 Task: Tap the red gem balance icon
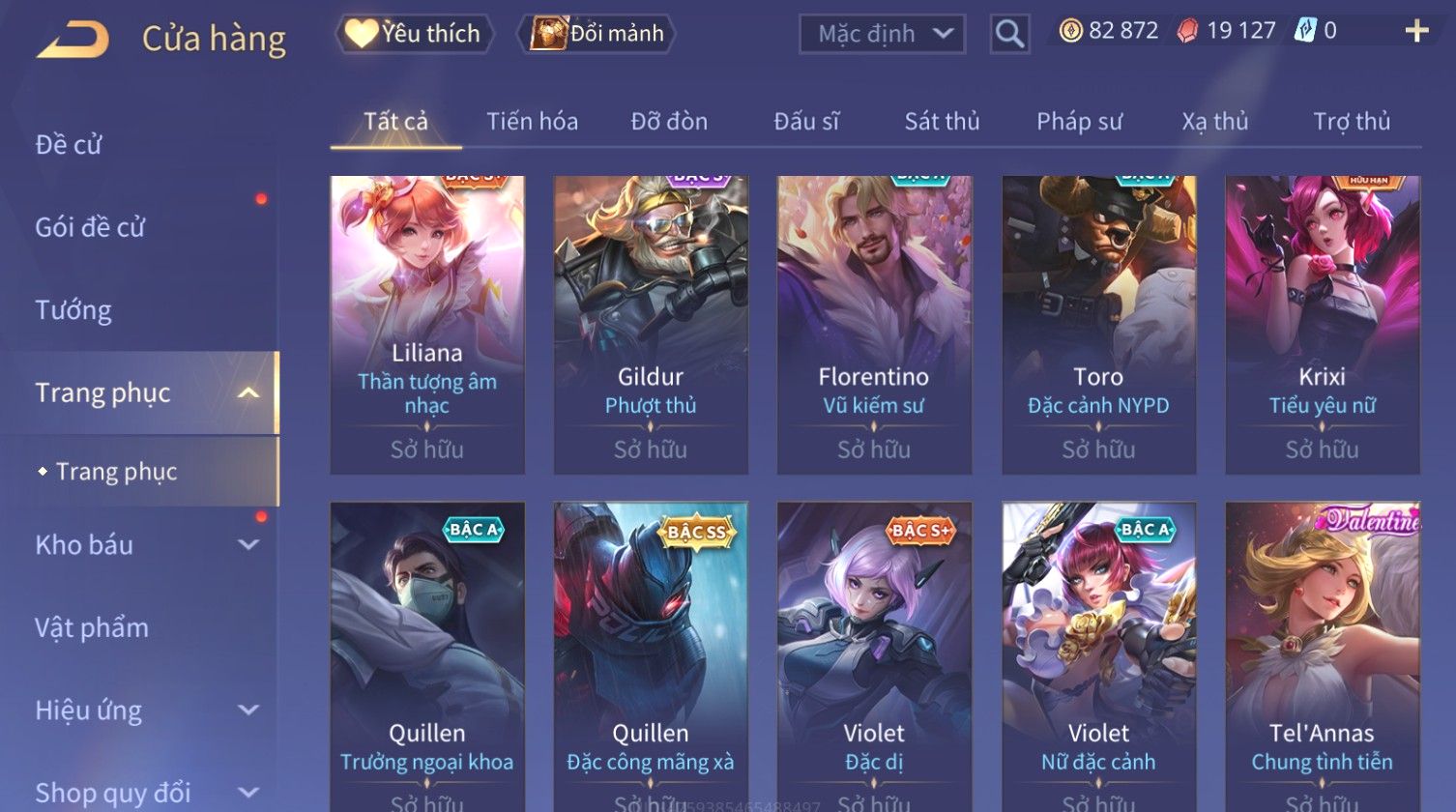click(1187, 31)
